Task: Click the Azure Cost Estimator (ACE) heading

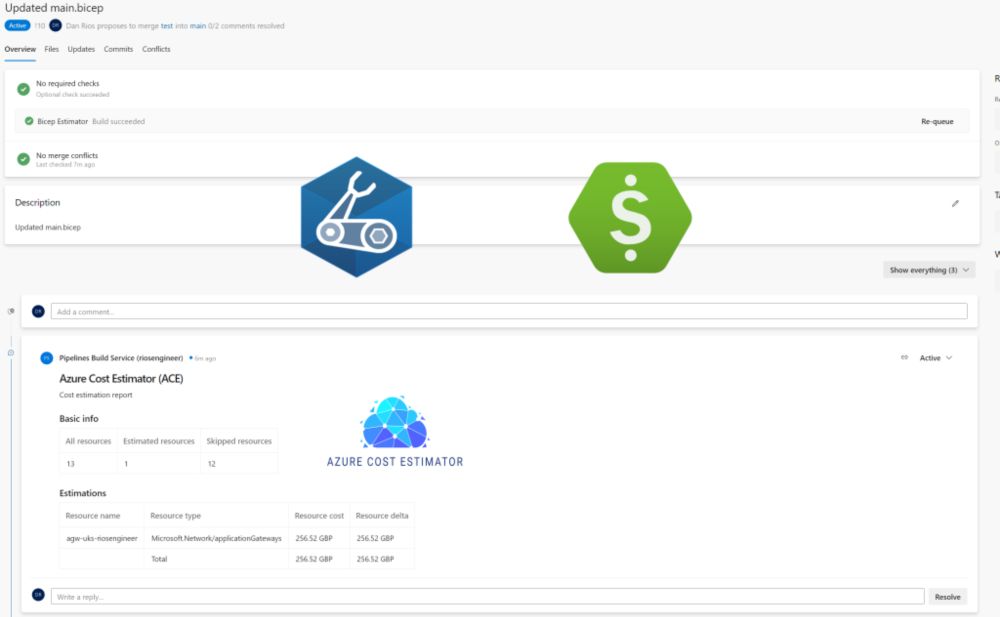Action: pos(121,378)
